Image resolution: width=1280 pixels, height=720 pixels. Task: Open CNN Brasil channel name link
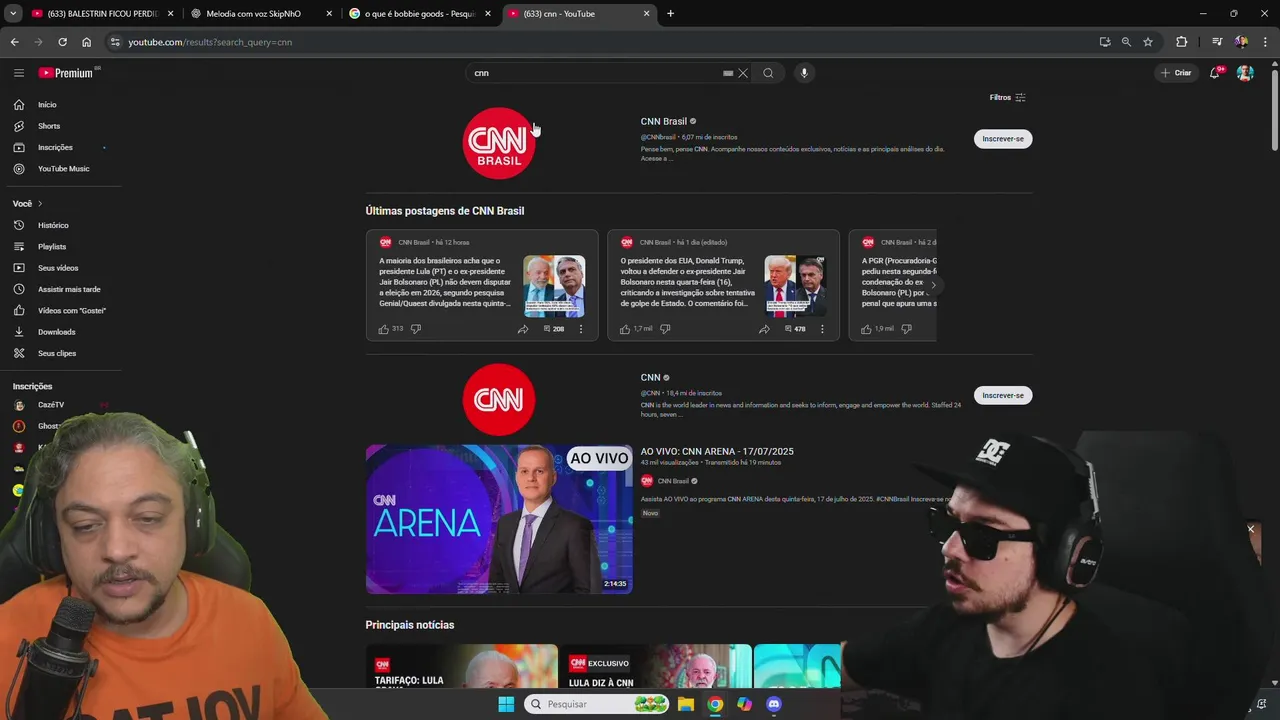[x=664, y=122]
